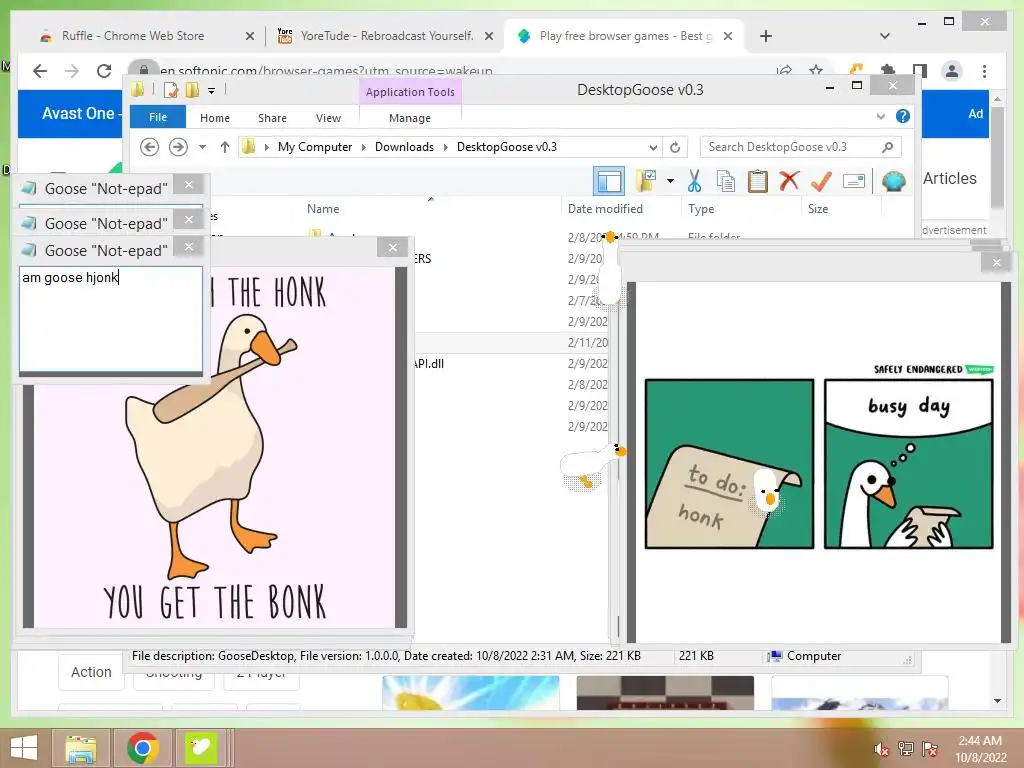Click the new folder icon in quick access toolbar
The height and width of the screenshot is (768, 1024).
[x=193, y=90]
